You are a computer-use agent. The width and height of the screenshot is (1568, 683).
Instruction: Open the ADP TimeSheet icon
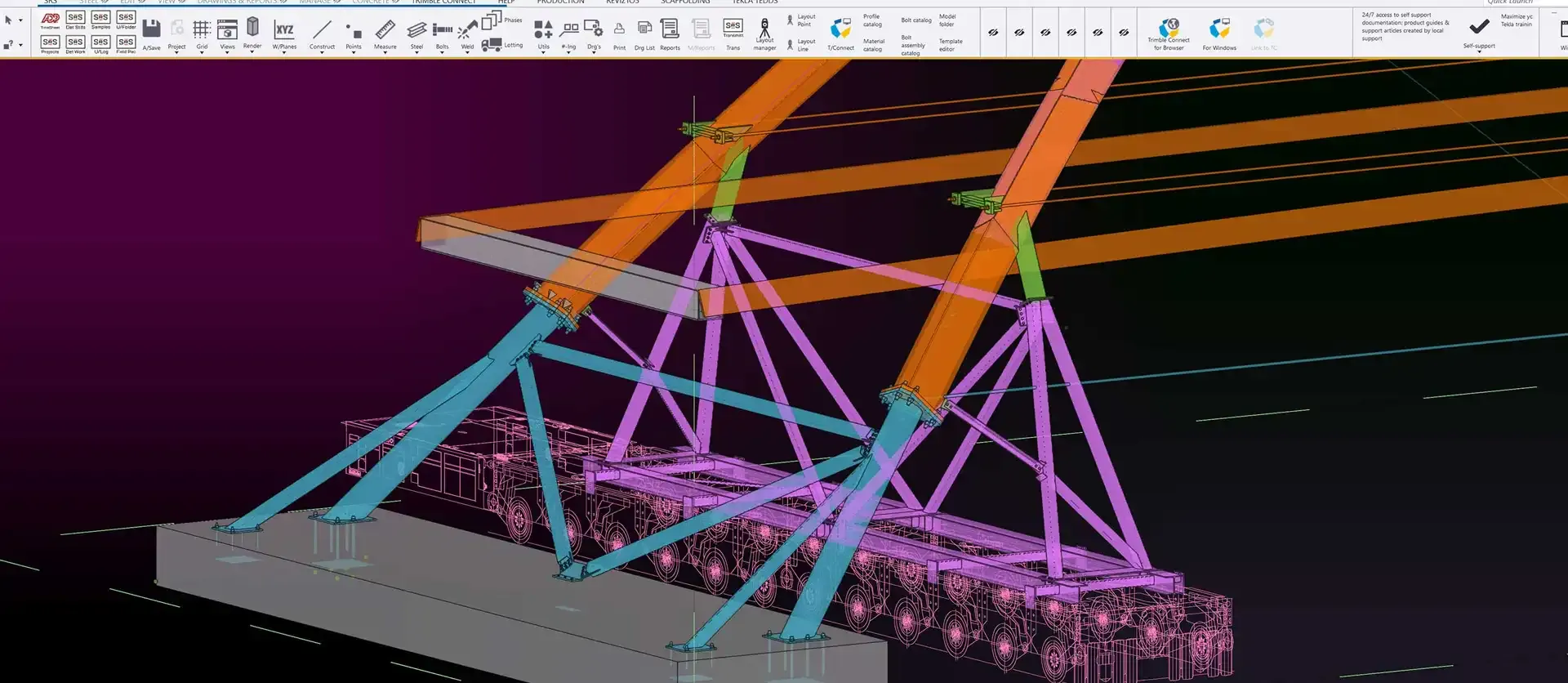coord(50,20)
